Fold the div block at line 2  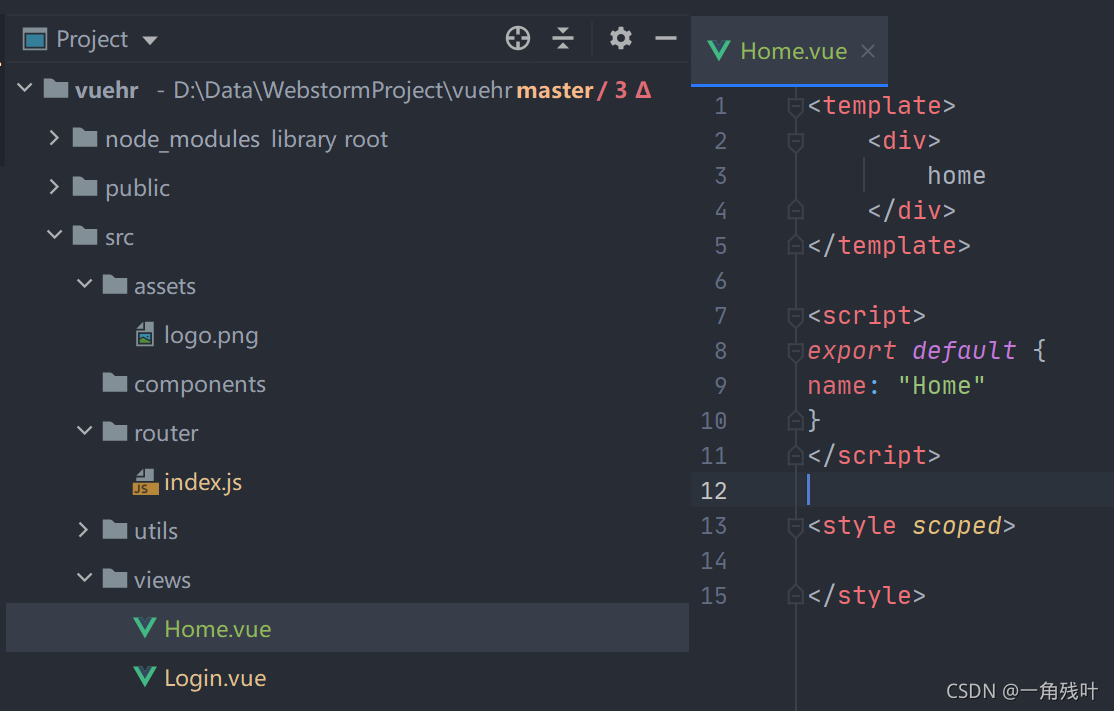[795, 141]
